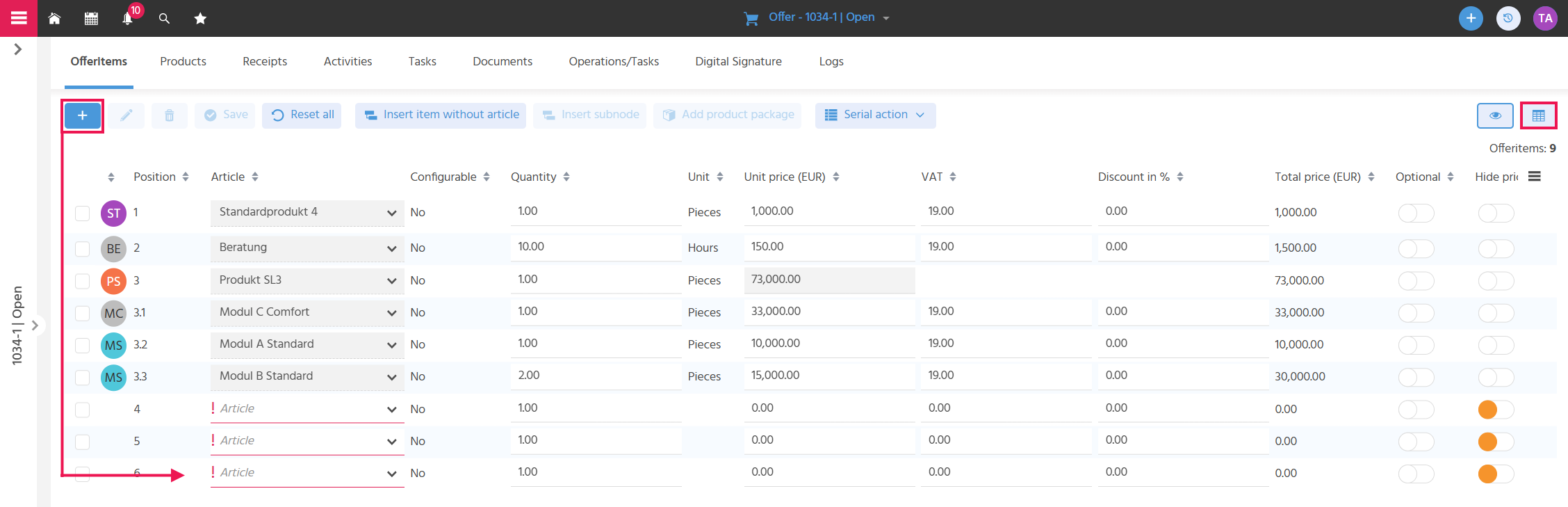Click the BE avatar of Beratung row
This screenshot has height=507, width=1568.
[x=113, y=248]
